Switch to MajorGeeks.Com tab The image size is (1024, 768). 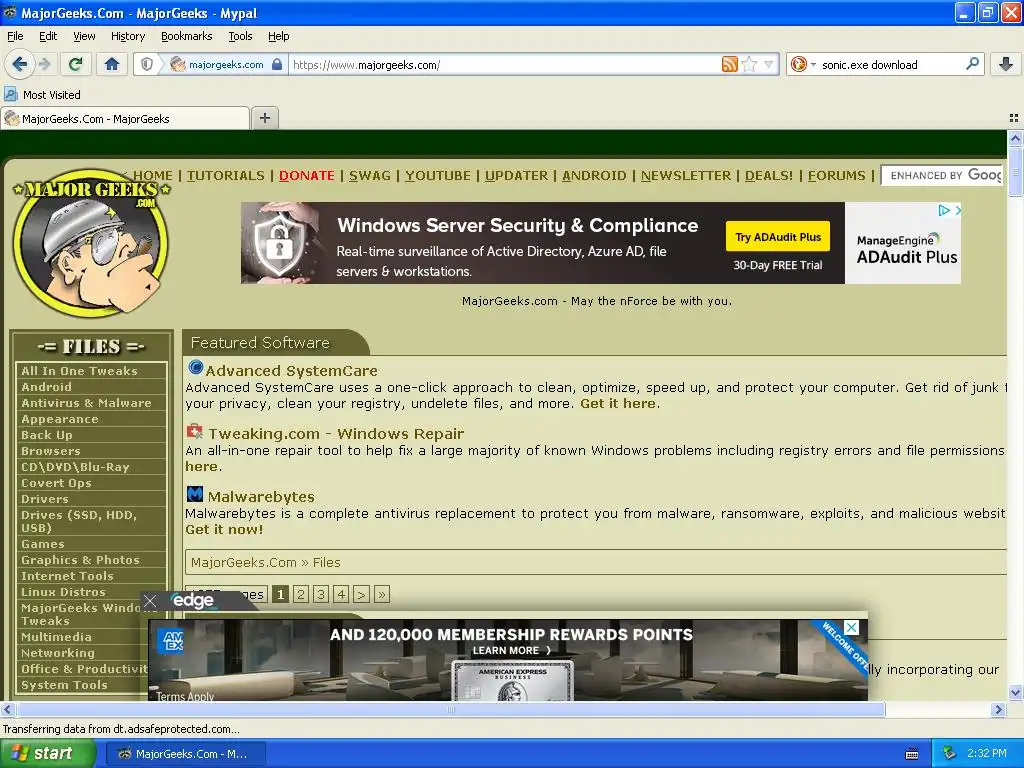pyautogui.click(x=125, y=118)
